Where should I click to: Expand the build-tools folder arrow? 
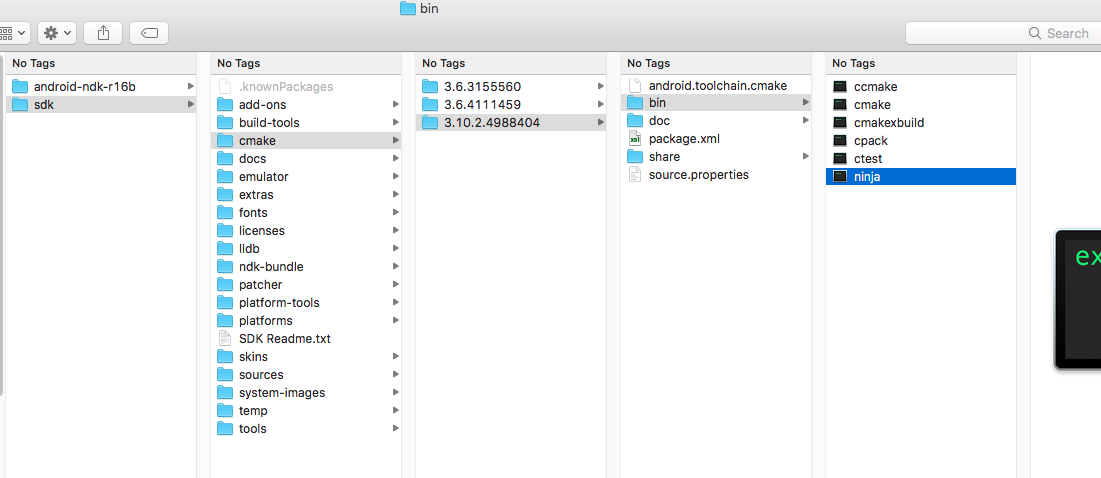[x=396, y=123]
